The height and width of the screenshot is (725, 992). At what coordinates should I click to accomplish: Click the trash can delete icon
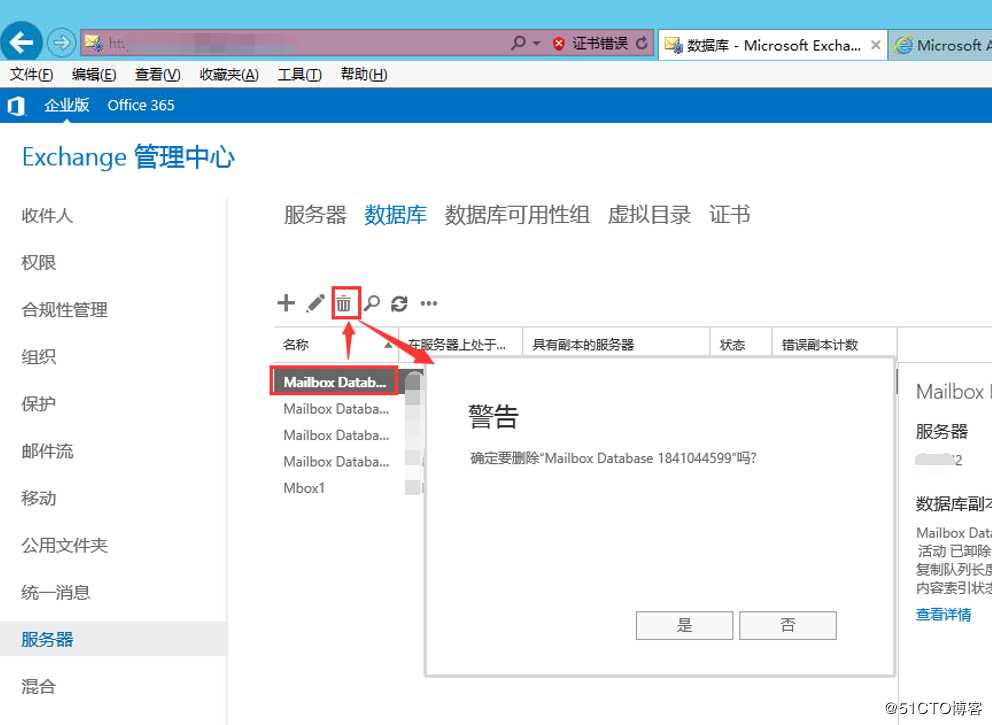(x=344, y=304)
